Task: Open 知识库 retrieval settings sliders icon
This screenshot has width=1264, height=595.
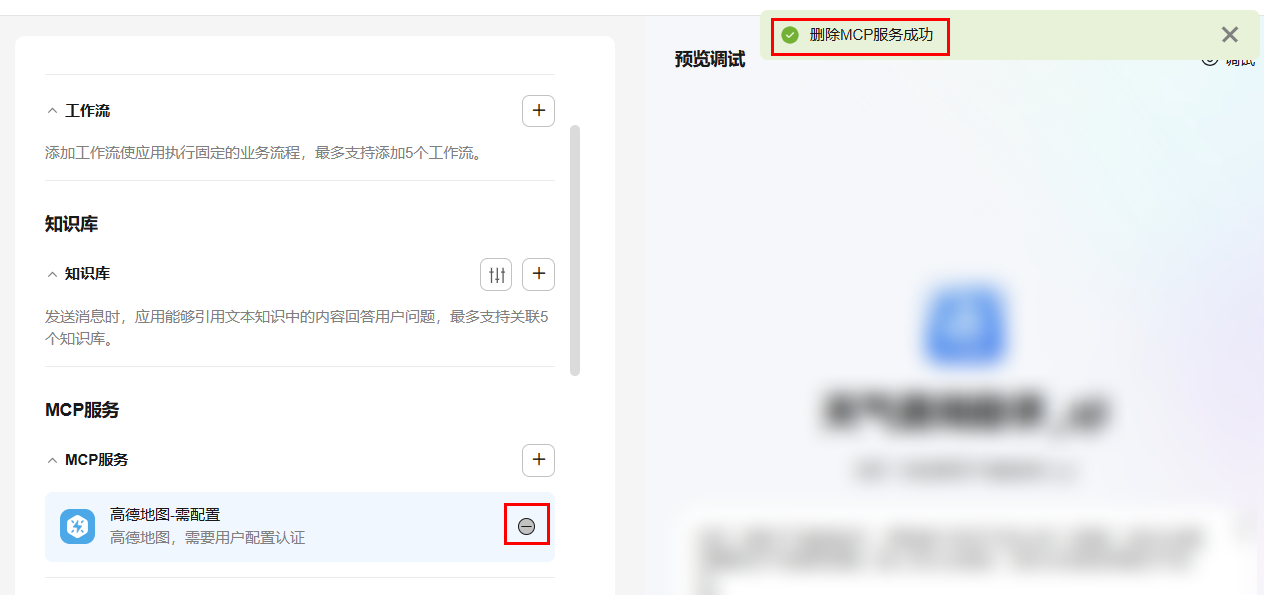Action: [496, 274]
